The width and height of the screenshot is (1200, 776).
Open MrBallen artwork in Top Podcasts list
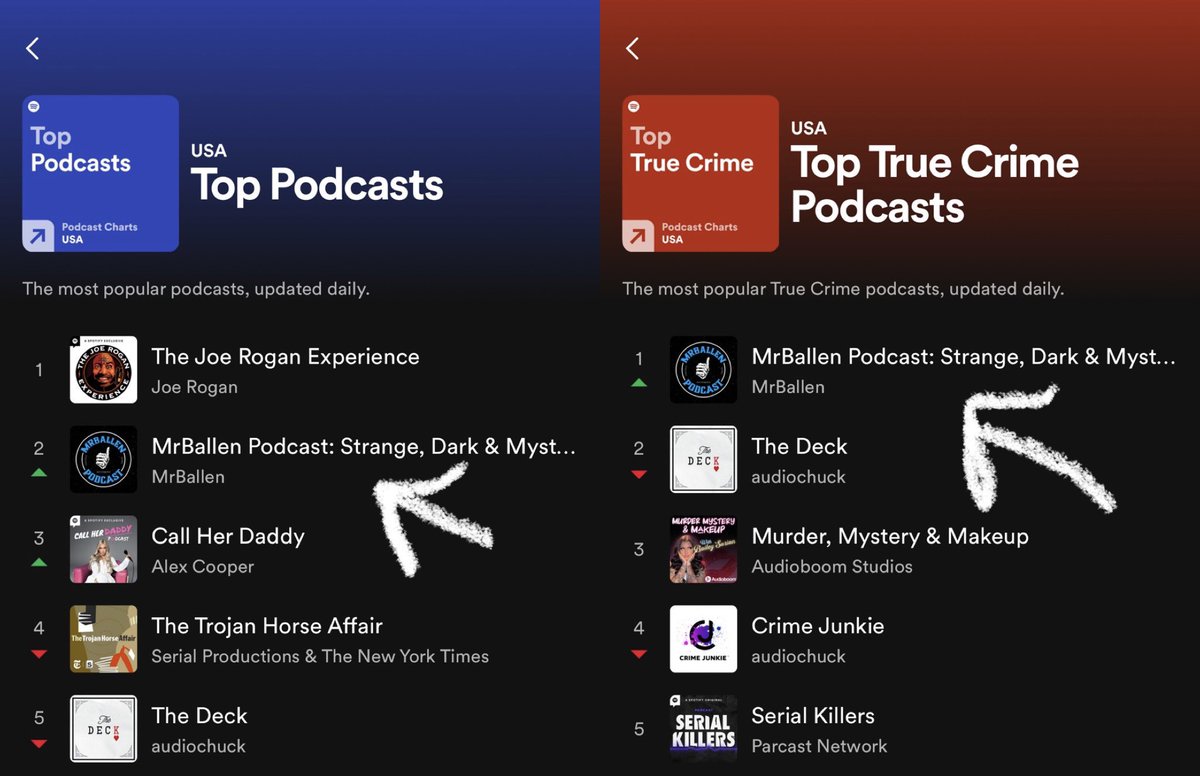click(103, 460)
